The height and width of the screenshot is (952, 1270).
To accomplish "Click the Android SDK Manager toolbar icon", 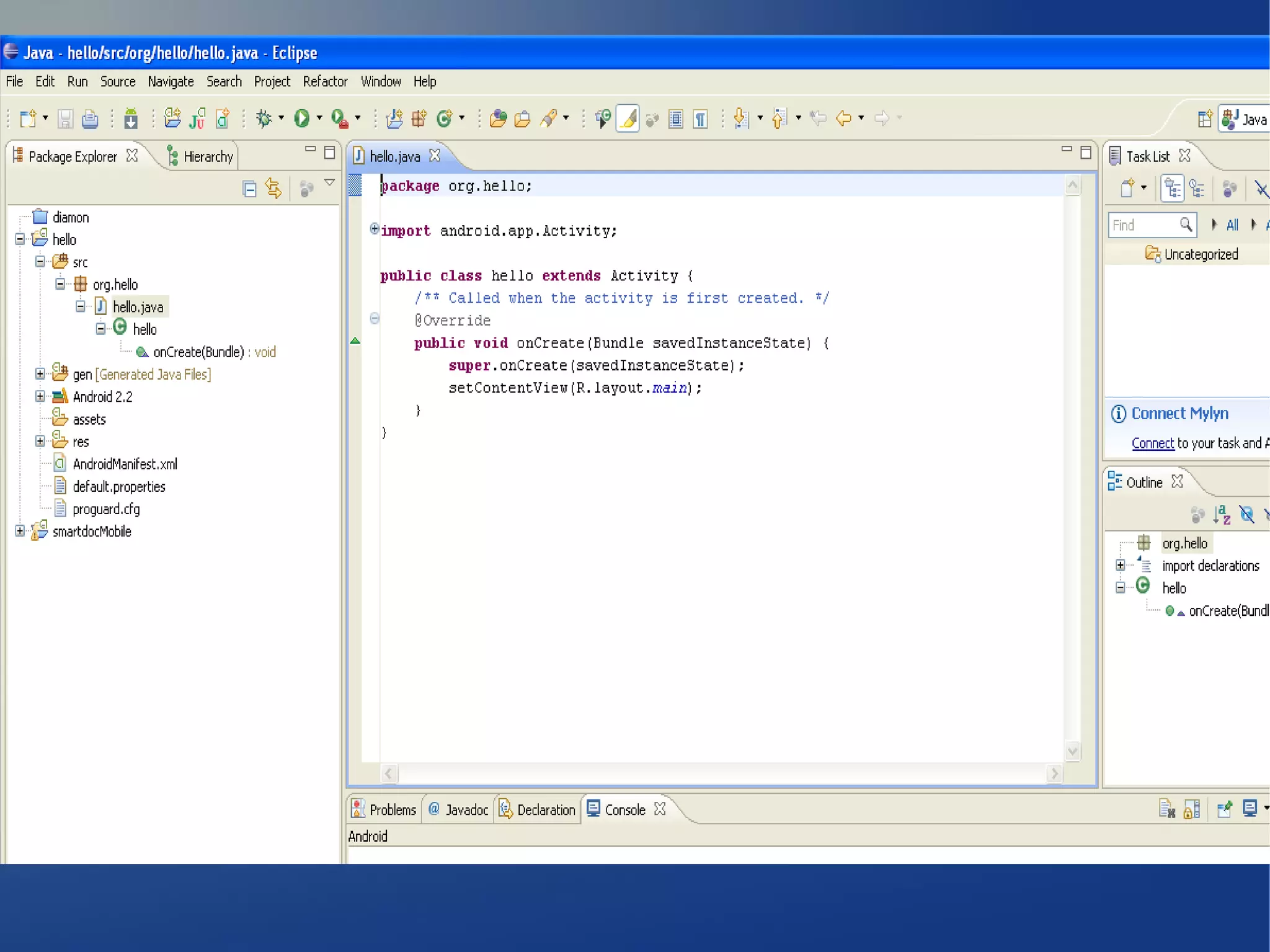I will pyautogui.click(x=130, y=118).
